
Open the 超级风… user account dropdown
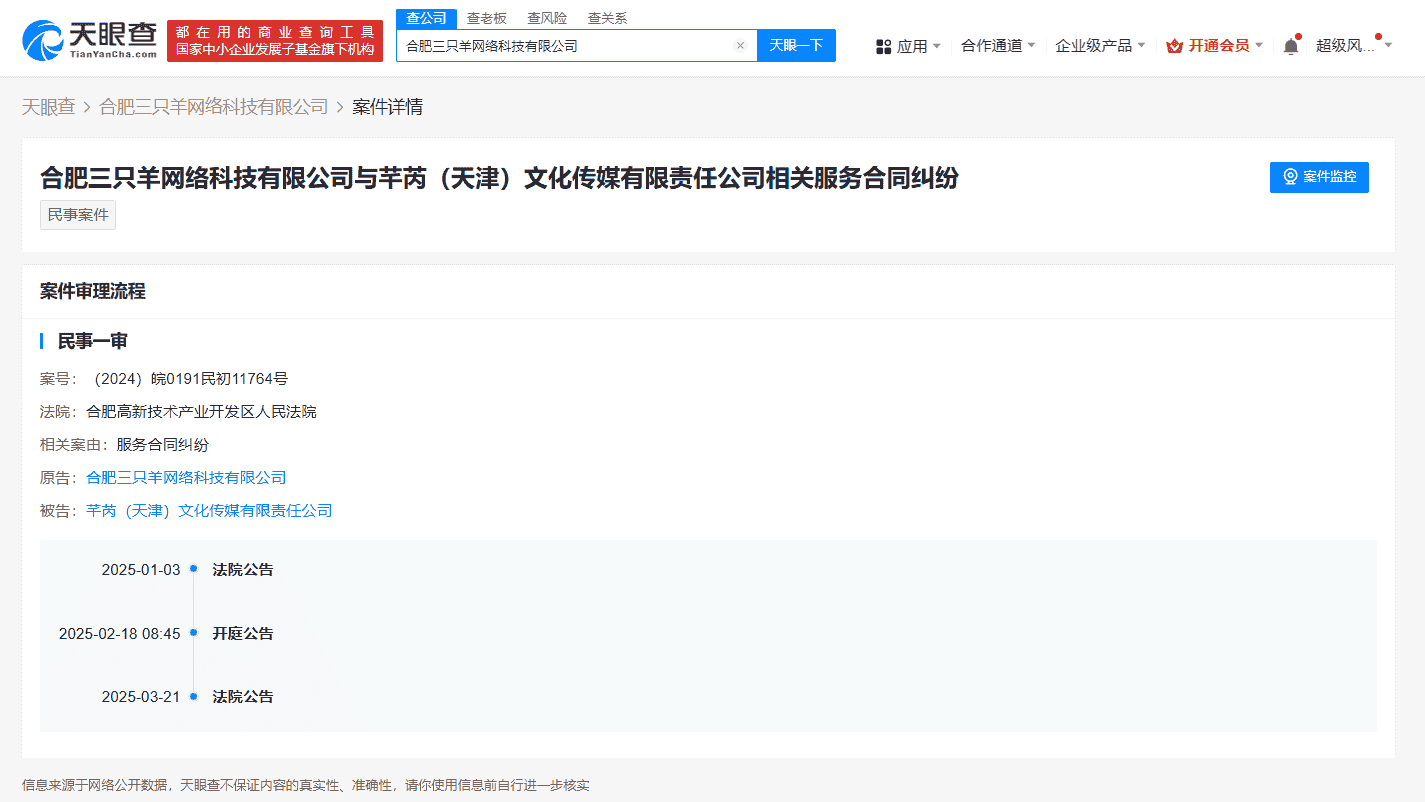click(x=1353, y=46)
